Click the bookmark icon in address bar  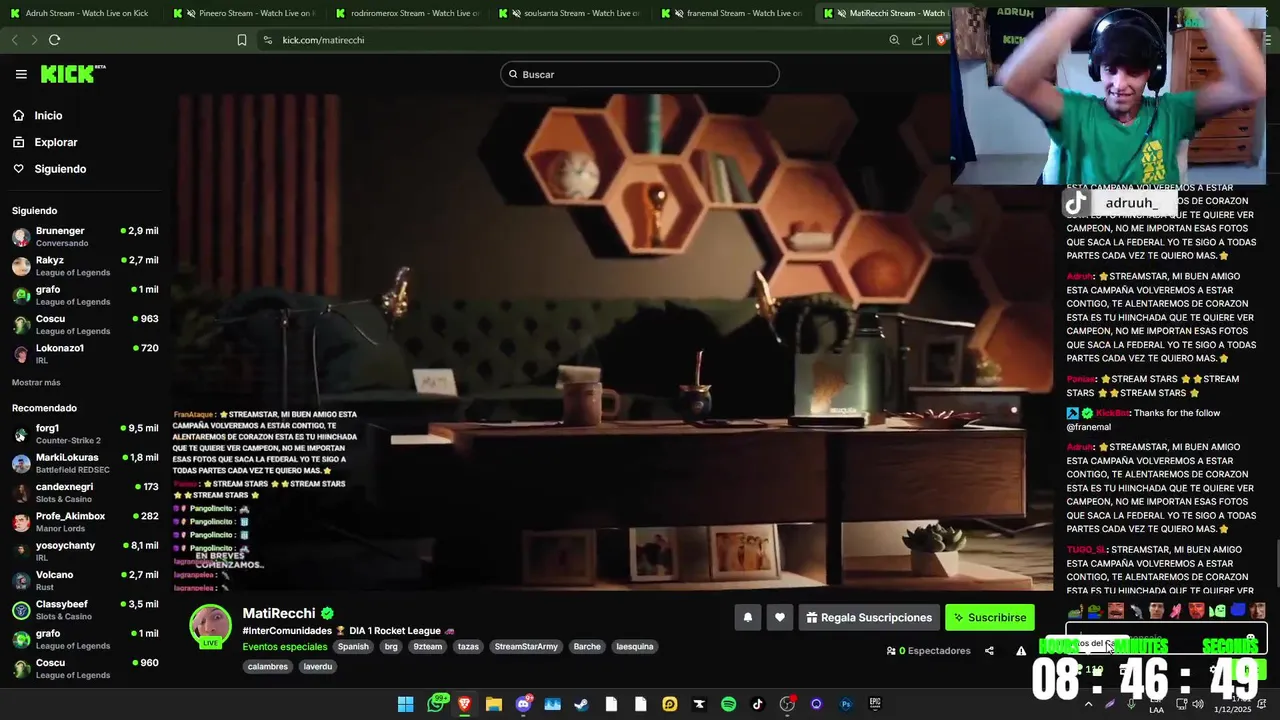pos(241,40)
